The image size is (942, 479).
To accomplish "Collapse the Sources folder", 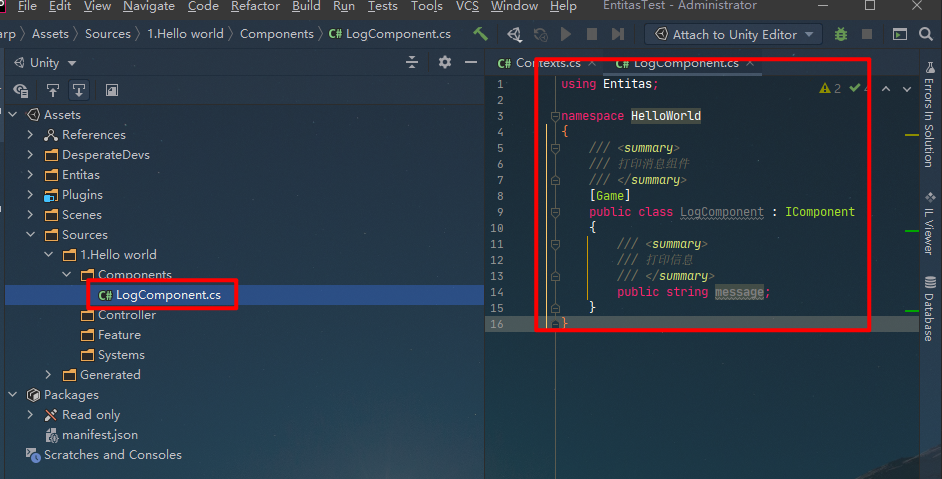I will click(x=29, y=235).
